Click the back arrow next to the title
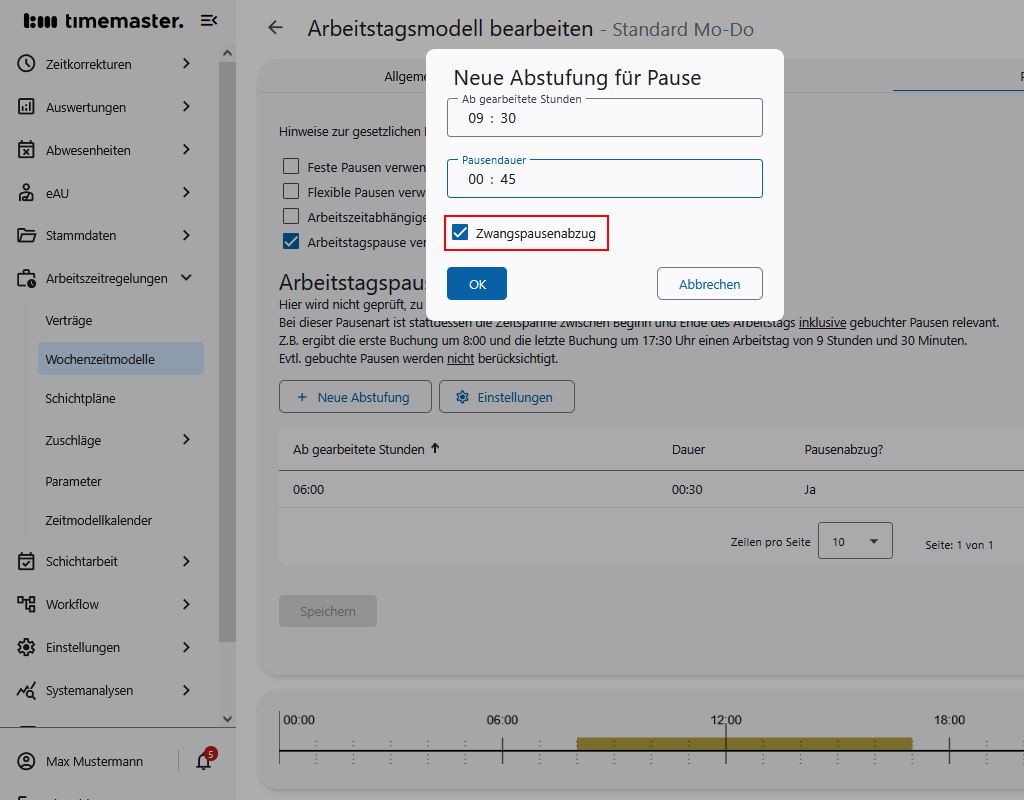This screenshot has width=1024, height=800. click(x=276, y=28)
